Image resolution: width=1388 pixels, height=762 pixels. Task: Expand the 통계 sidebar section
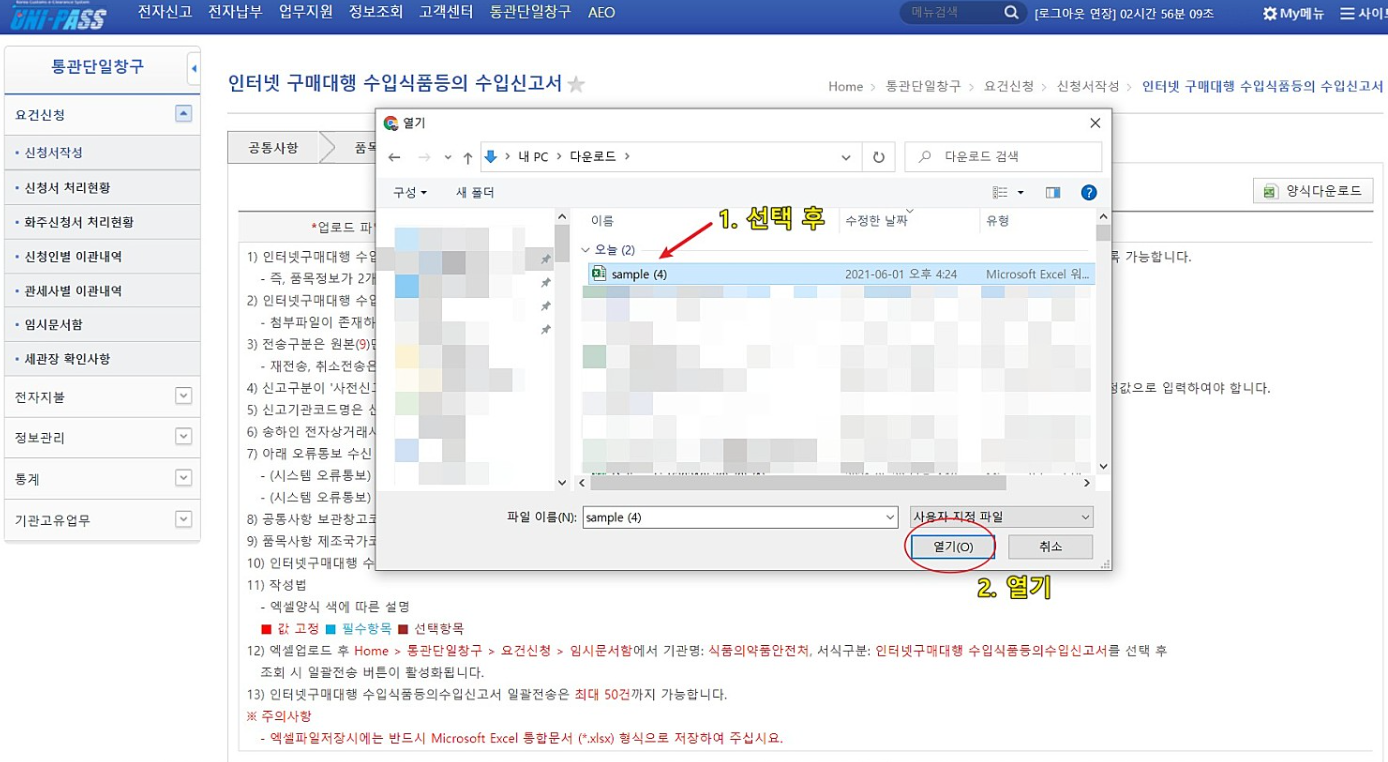[x=183, y=478]
